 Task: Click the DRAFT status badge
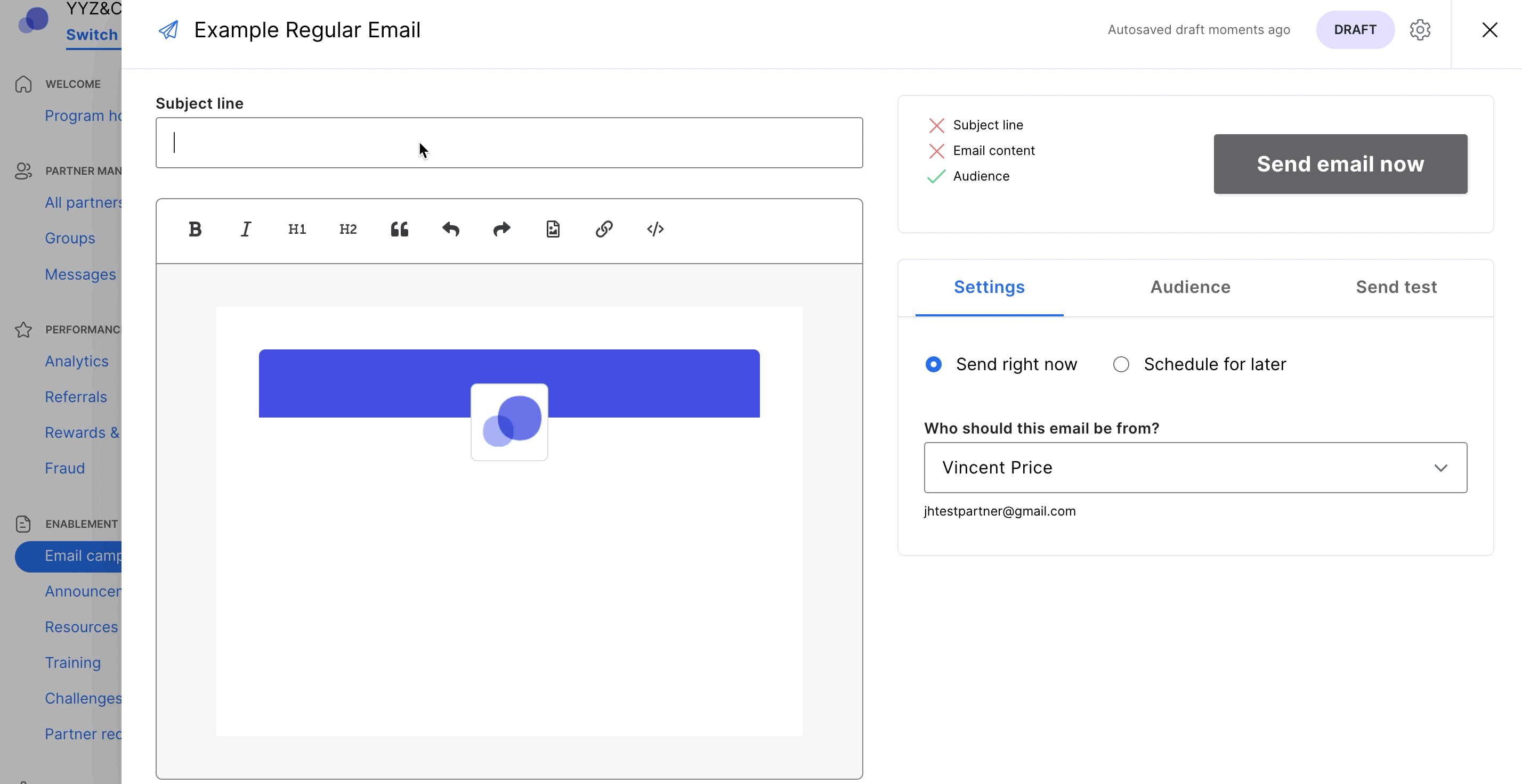pyautogui.click(x=1355, y=29)
